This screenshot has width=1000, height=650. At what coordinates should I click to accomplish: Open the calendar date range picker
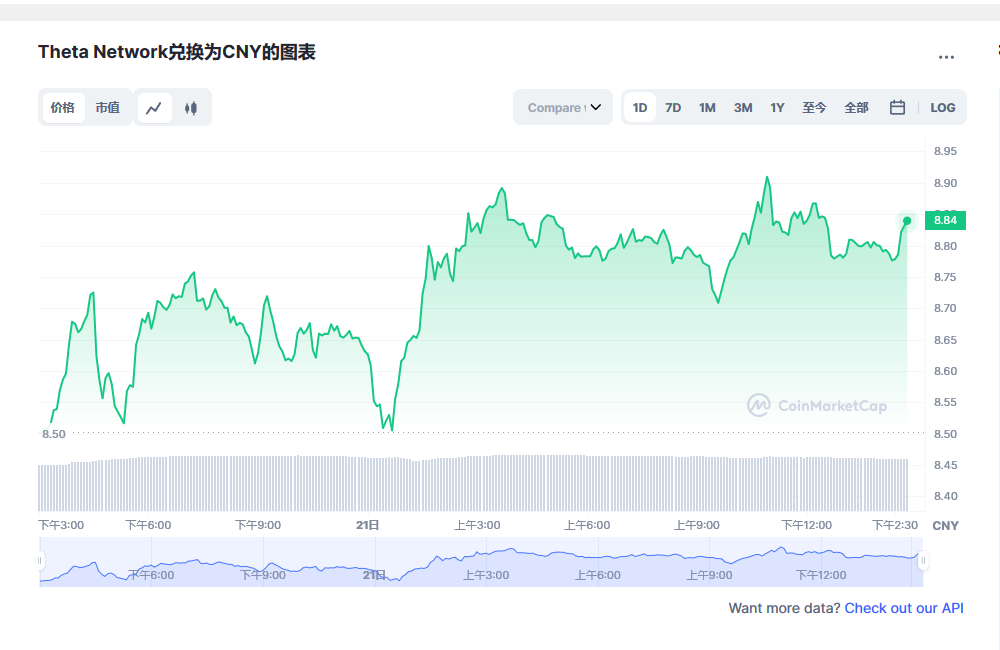(x=897, y=107)
